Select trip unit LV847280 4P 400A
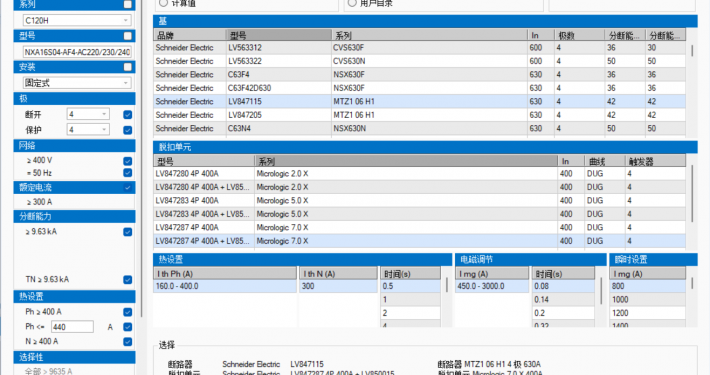710x375 pixels. pyautogui.click(x=419, y=173)
